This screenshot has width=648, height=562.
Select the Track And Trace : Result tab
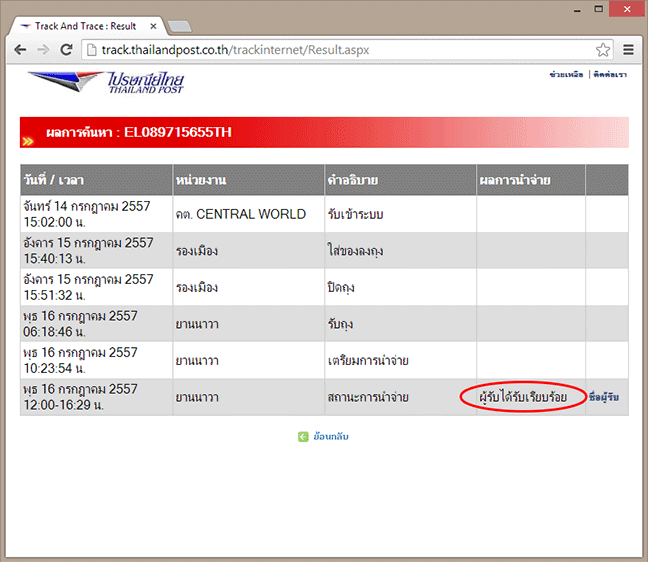coord(84,25)
